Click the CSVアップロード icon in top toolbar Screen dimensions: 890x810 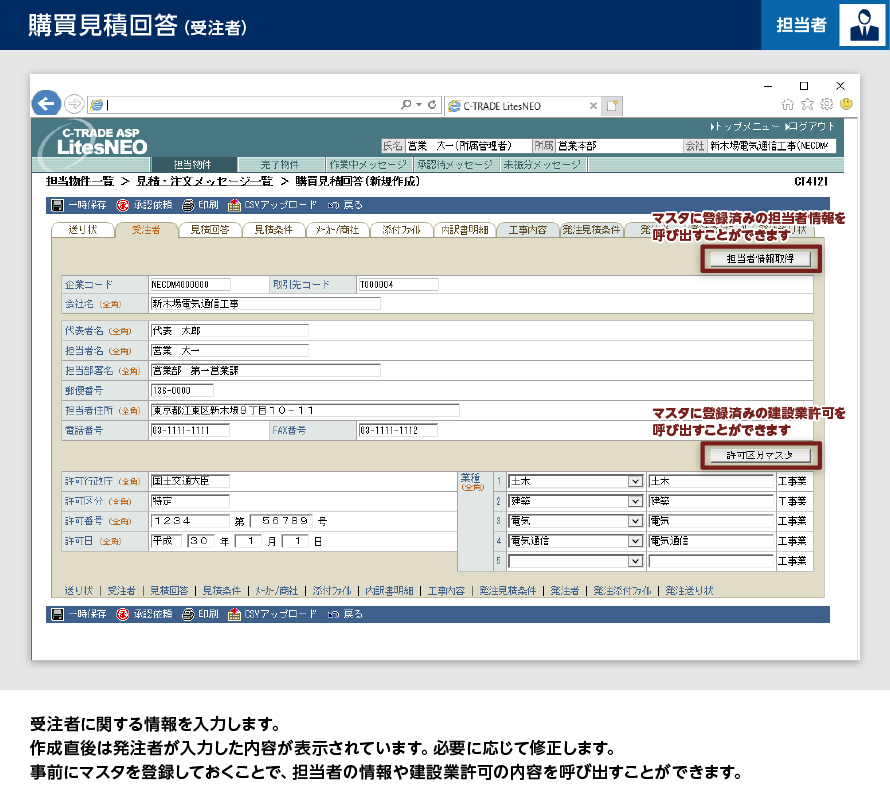(234, 205)
